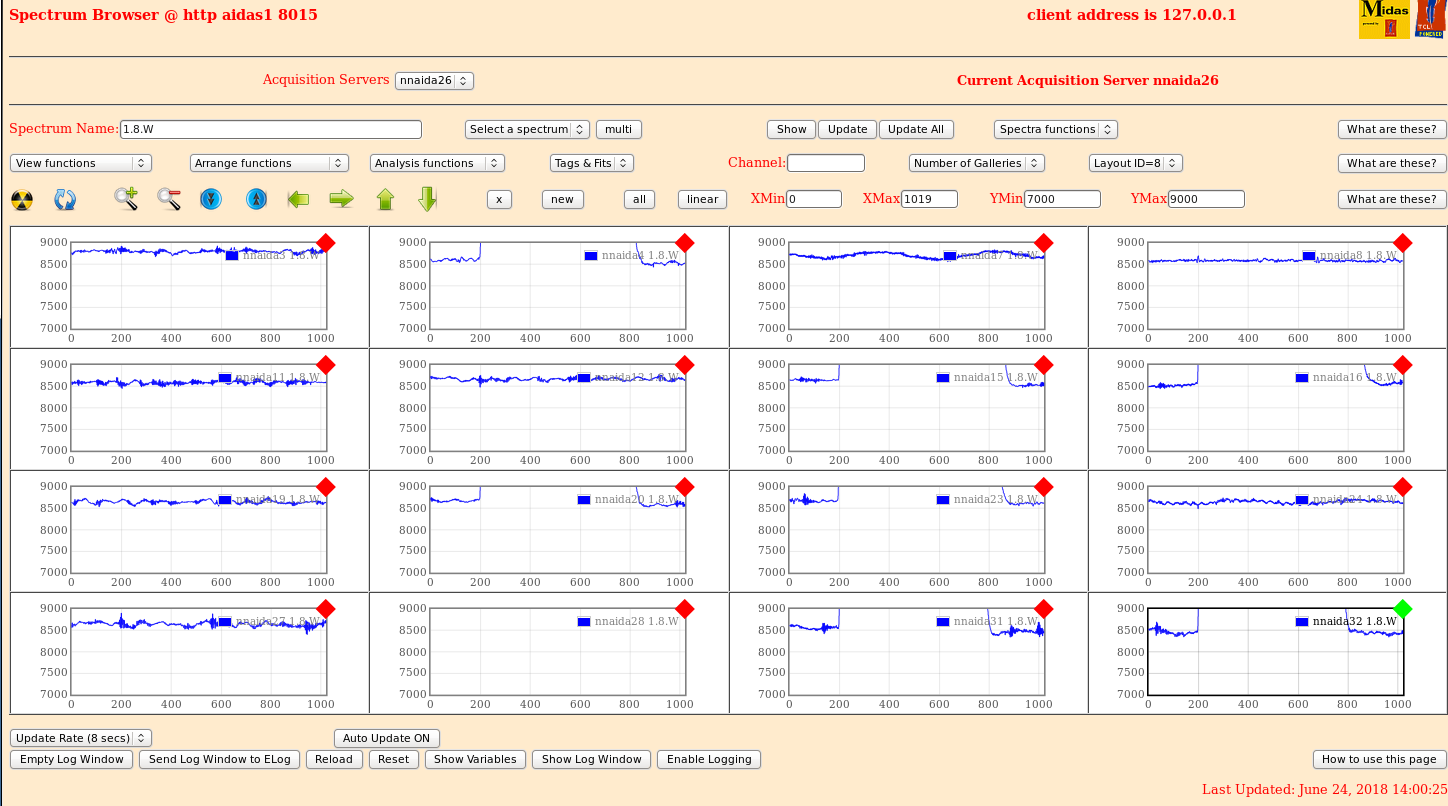Click the red diamond marker on nnaida24 plot
Viewport: 1448px width, 806px height.
pos(1402,487)
